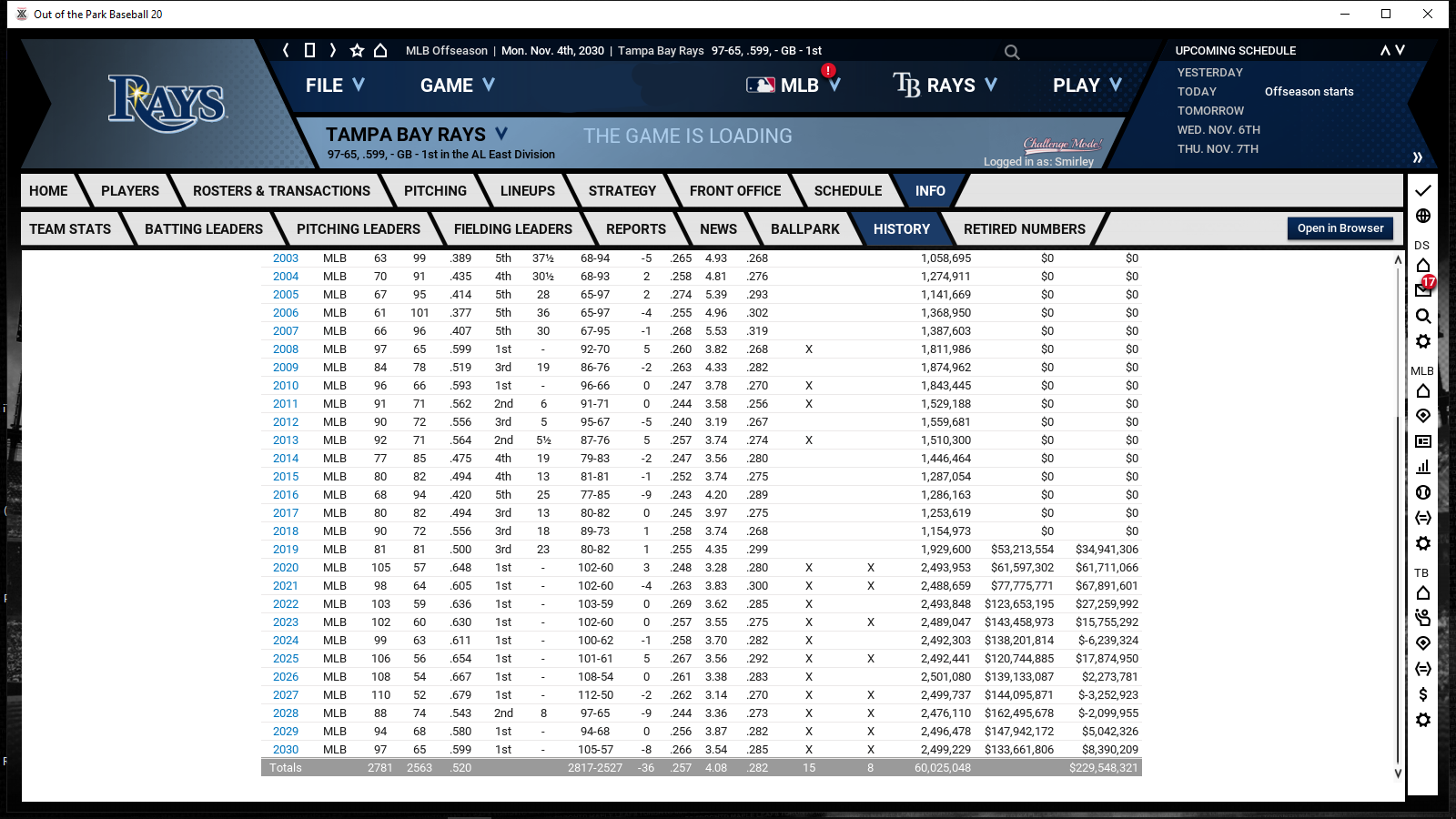The width and height of the screenshot is (1456, 819).
Task: Expand upcoming schedule with double-arrow
Action: [x=1417, y=157]
